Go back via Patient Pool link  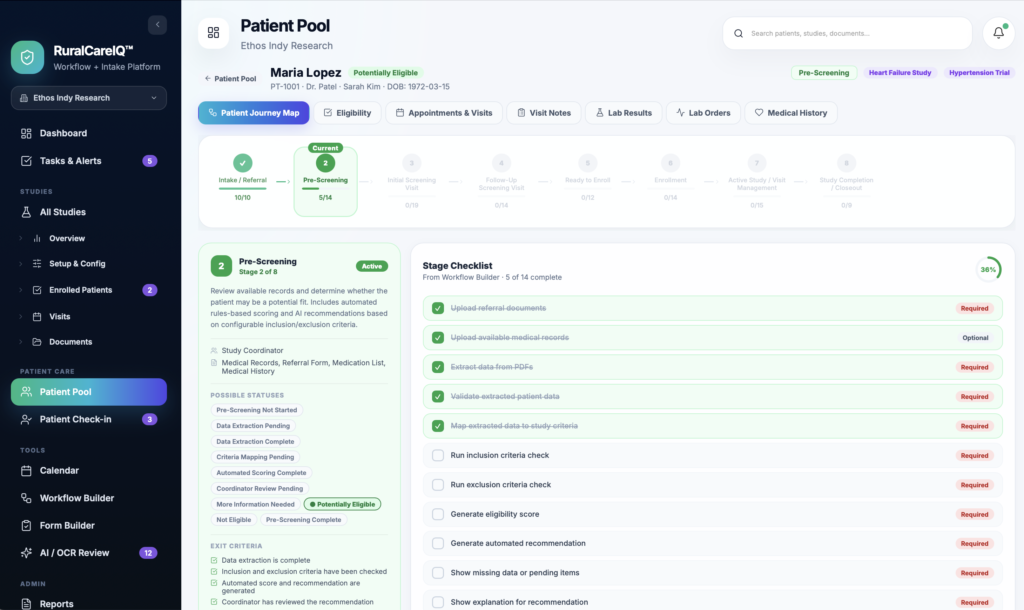coord(231,78)
